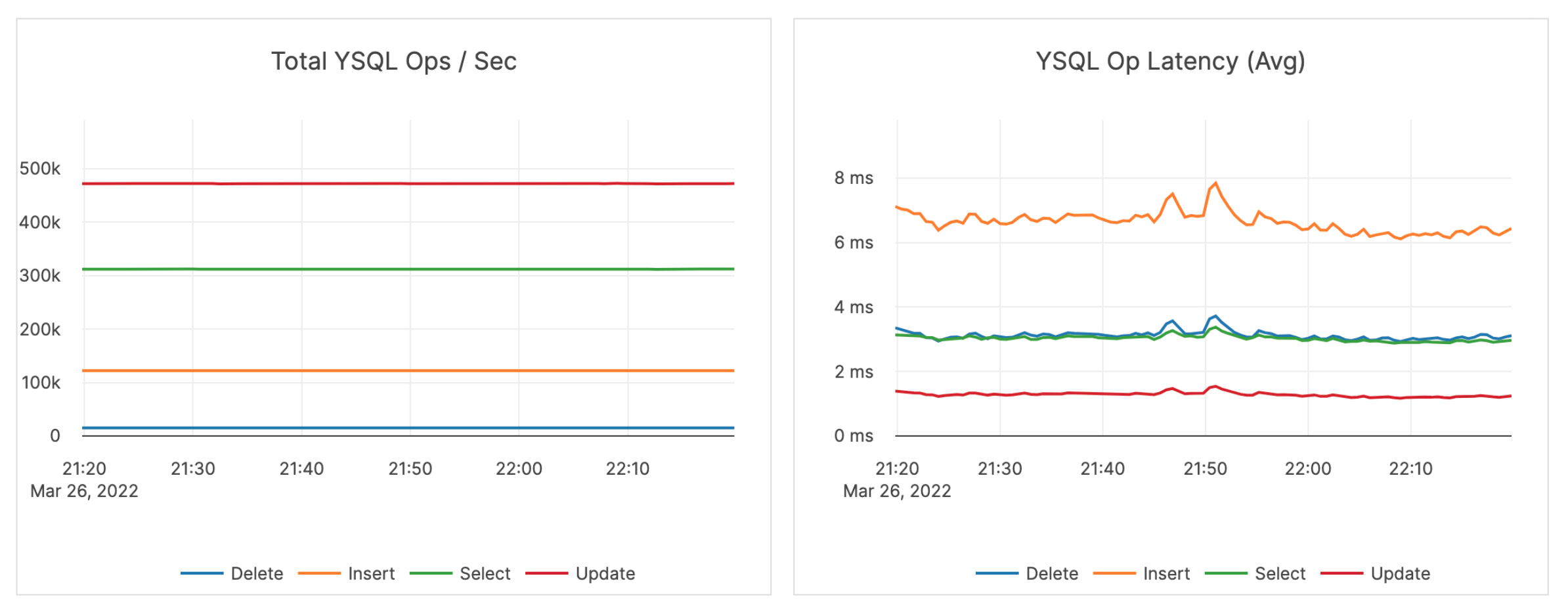Click the 21:40 time label on Ops chart
The width and height of the screenshot is (1568, 612).
pos(301,469)
